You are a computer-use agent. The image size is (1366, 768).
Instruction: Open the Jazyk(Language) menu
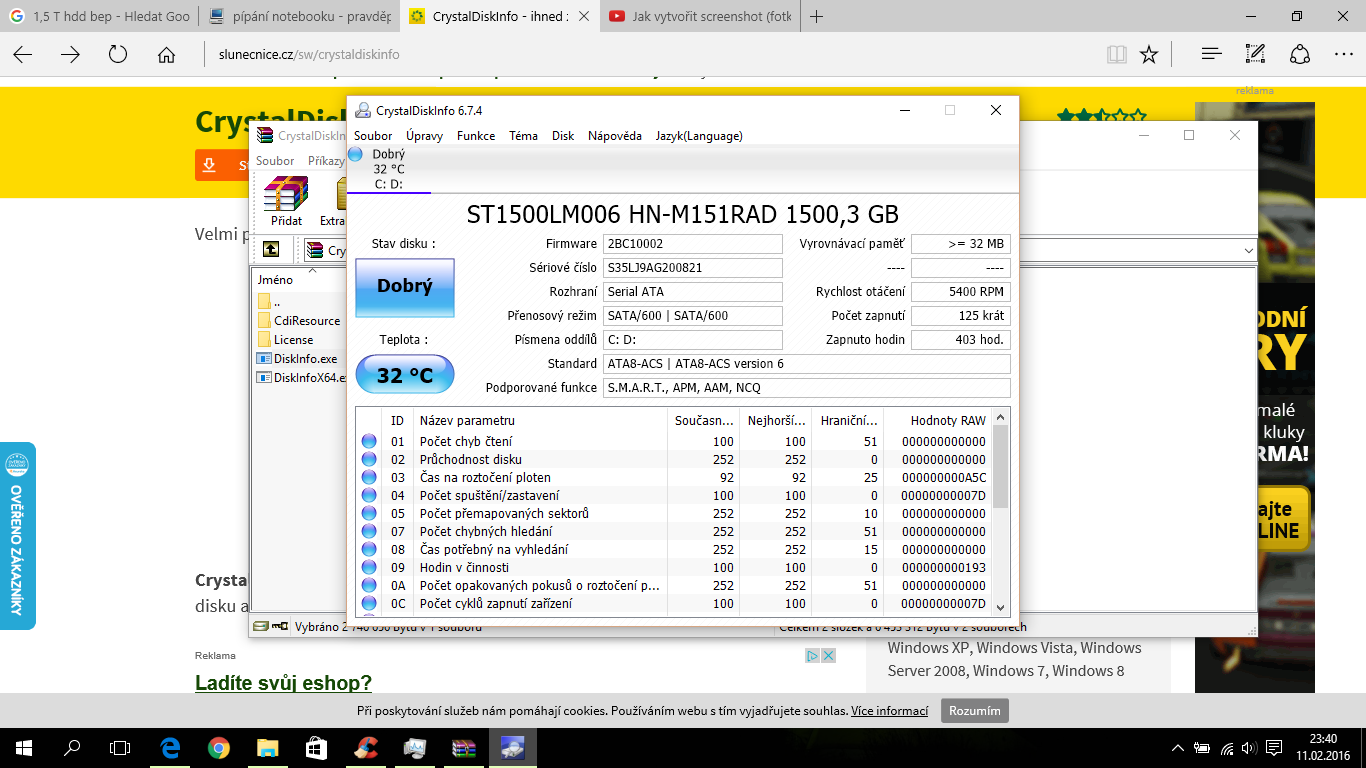point(699,136)
